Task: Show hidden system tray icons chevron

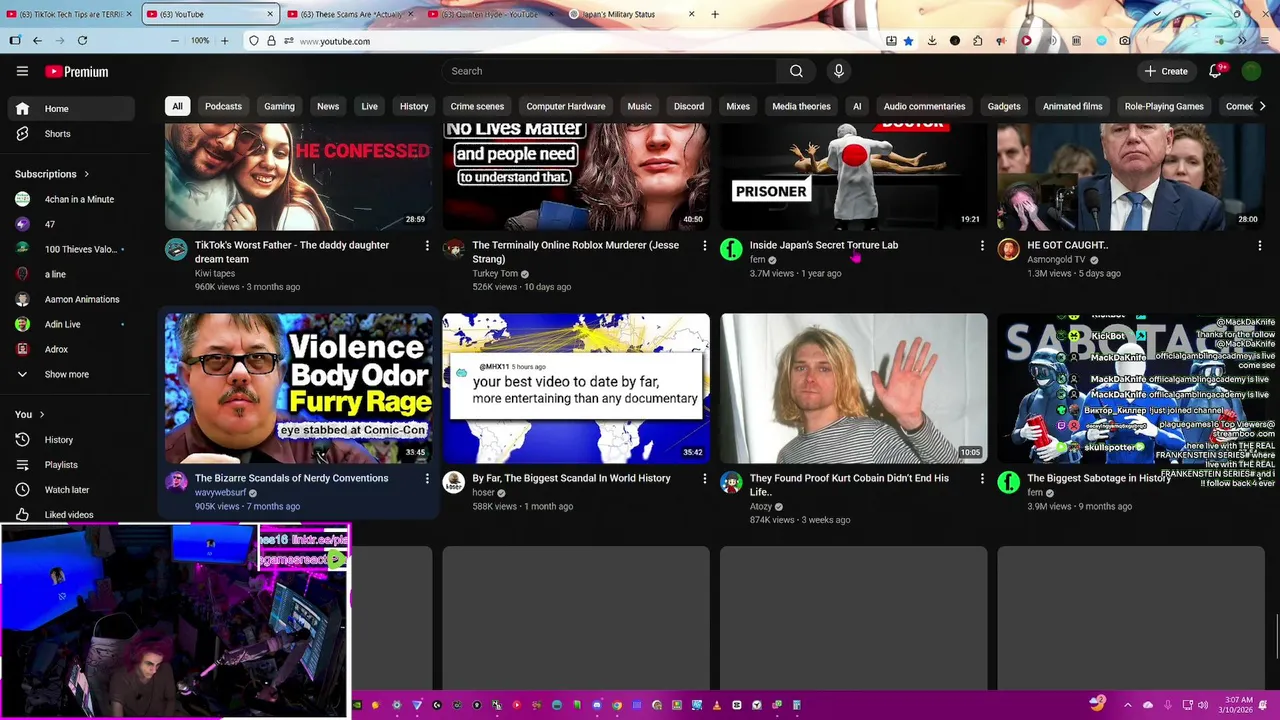Action: tap(1127, 705)
